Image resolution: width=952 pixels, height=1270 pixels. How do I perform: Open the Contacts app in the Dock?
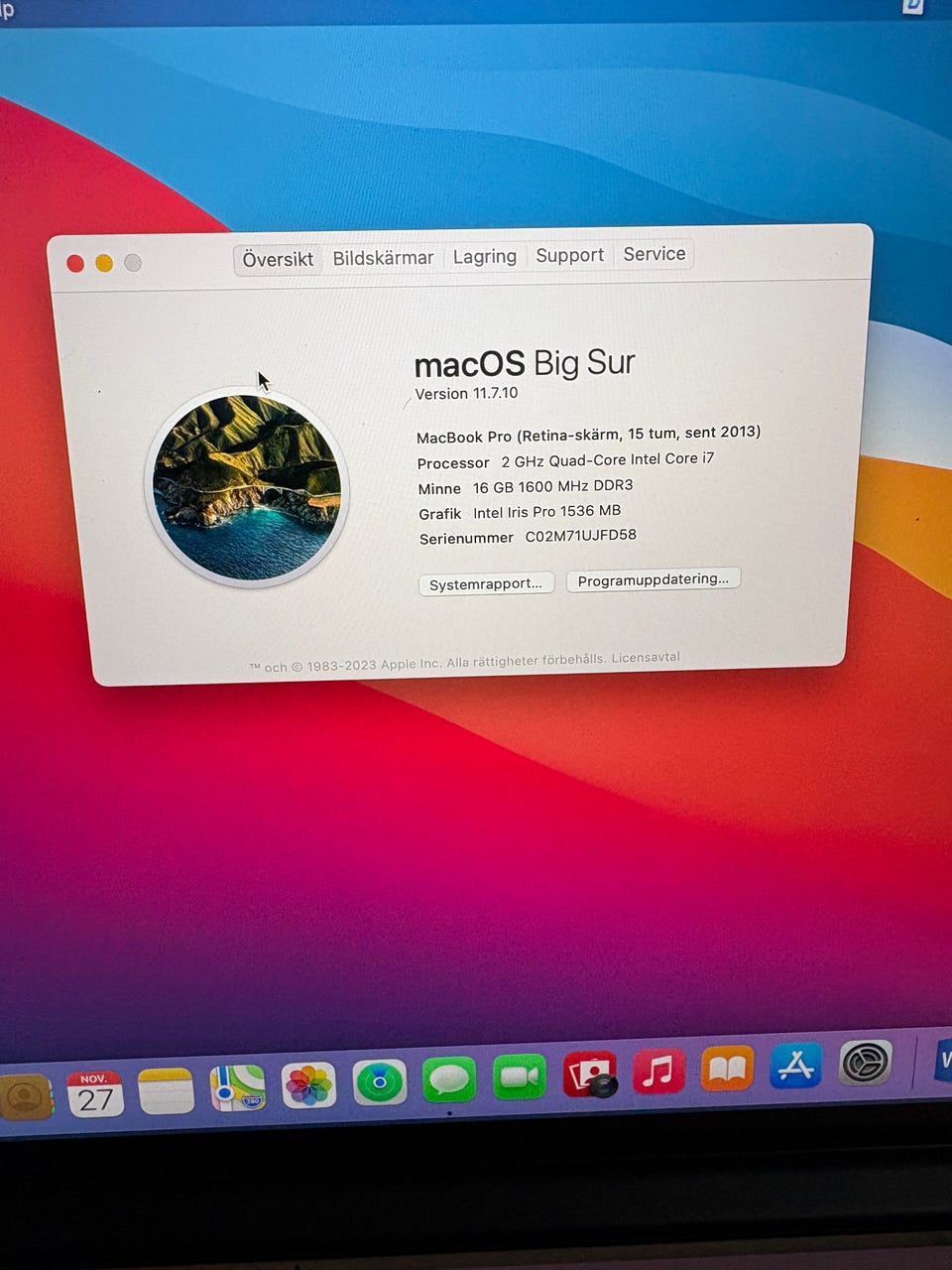pyautogui.click(x=26, y=1098)
